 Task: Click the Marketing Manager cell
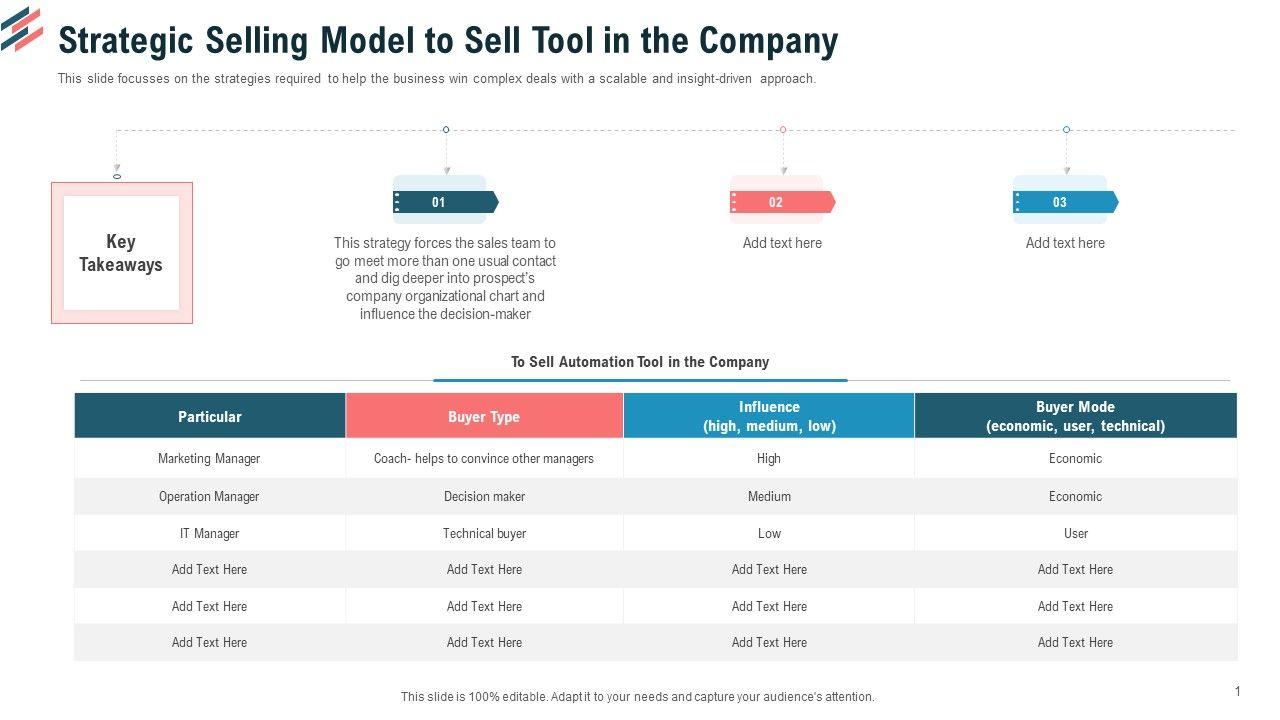click(209, 458)
